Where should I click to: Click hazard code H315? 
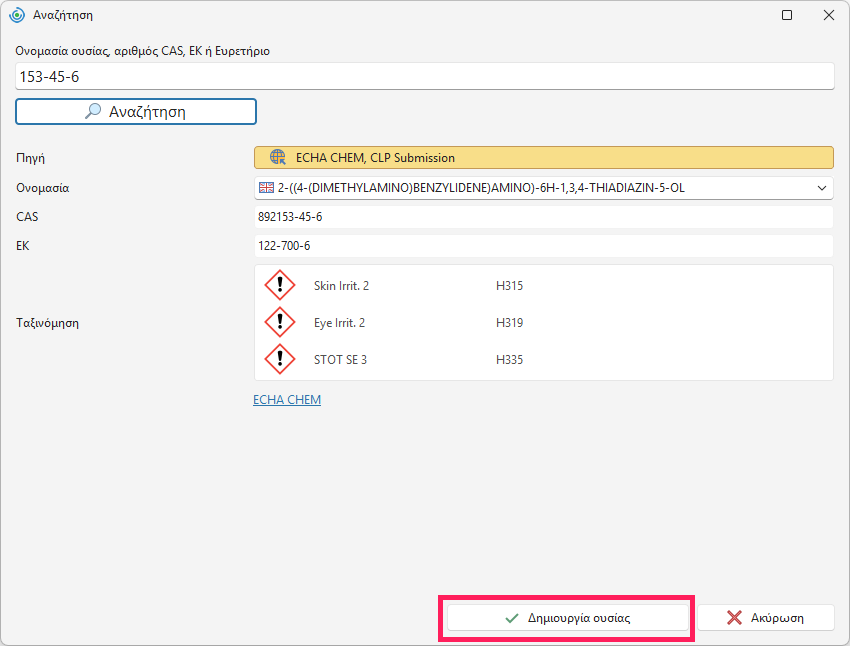510,286
